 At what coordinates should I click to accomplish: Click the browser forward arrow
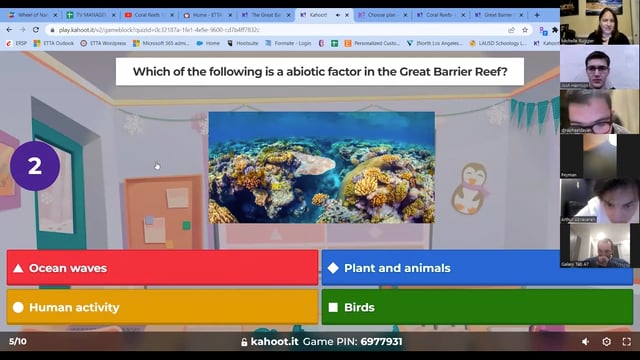coord(22,30)
